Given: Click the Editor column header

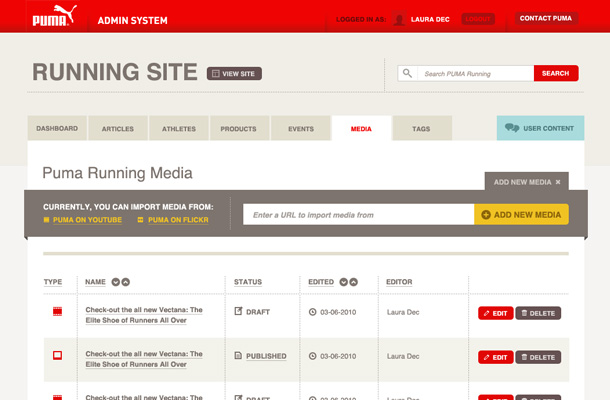Looking at the screenshot, I should 399,282.
